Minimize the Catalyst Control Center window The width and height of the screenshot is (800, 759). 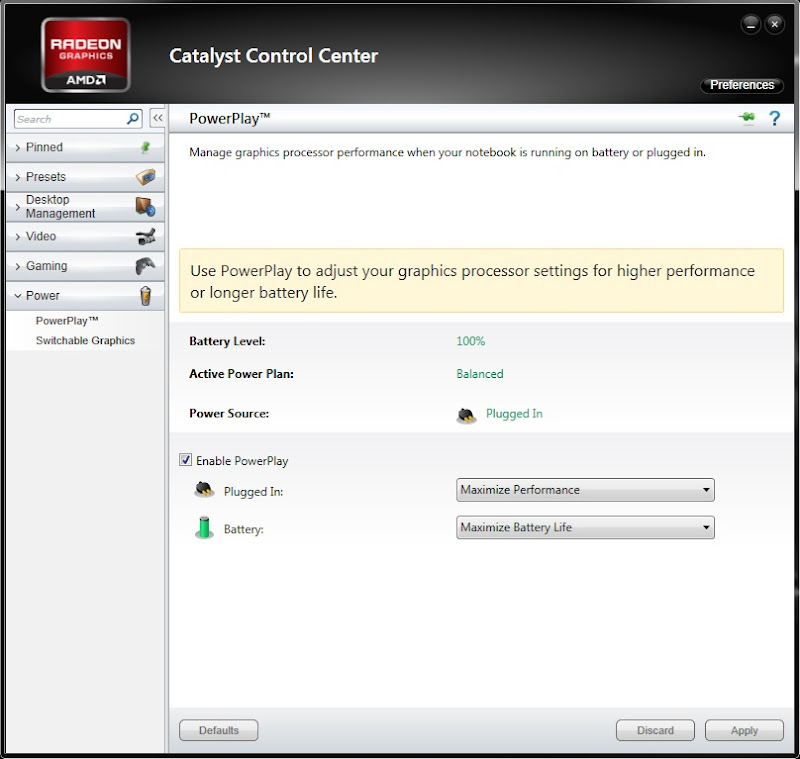click(751, 24)
